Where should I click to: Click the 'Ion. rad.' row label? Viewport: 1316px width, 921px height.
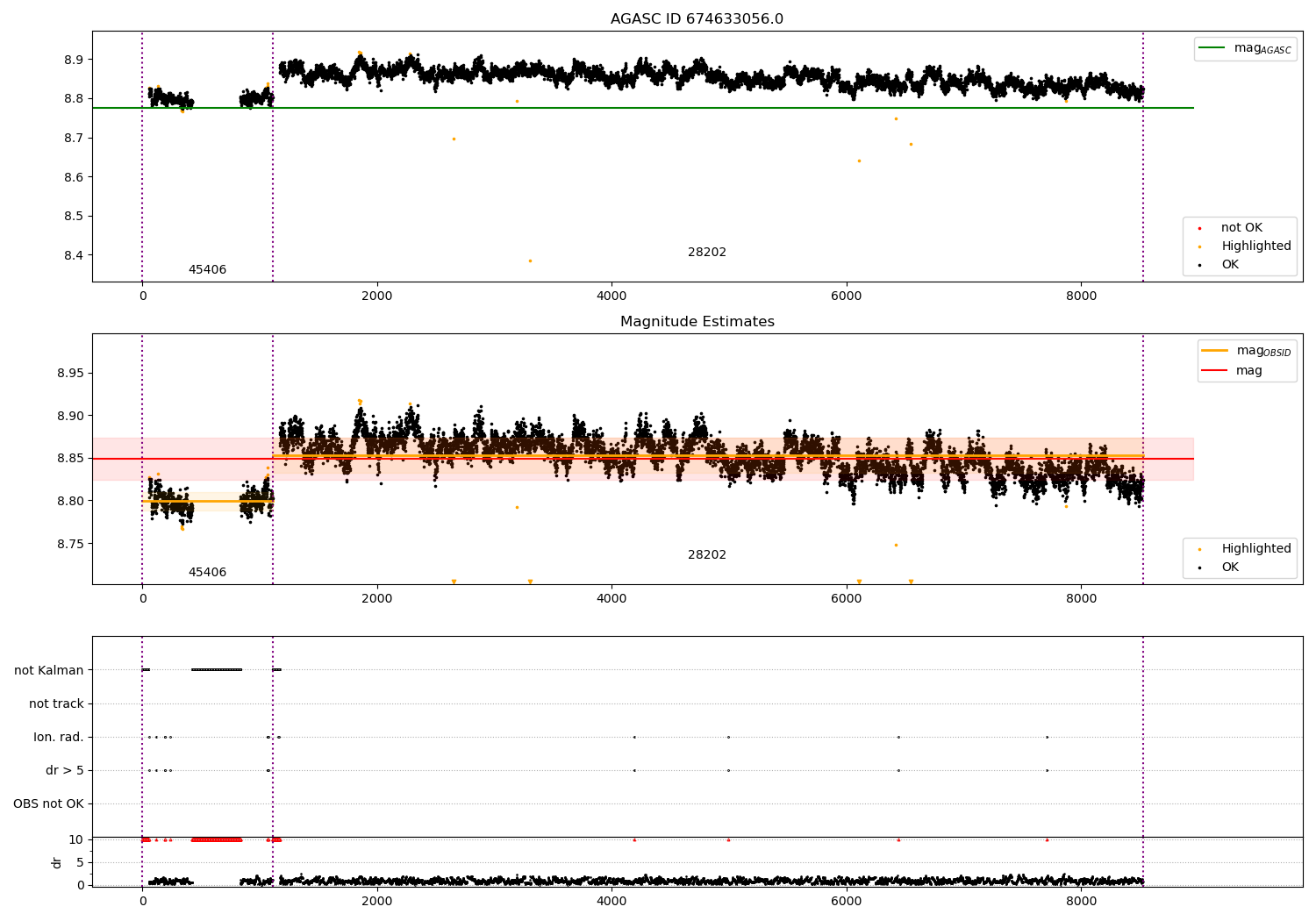click(x=59, y=738)
